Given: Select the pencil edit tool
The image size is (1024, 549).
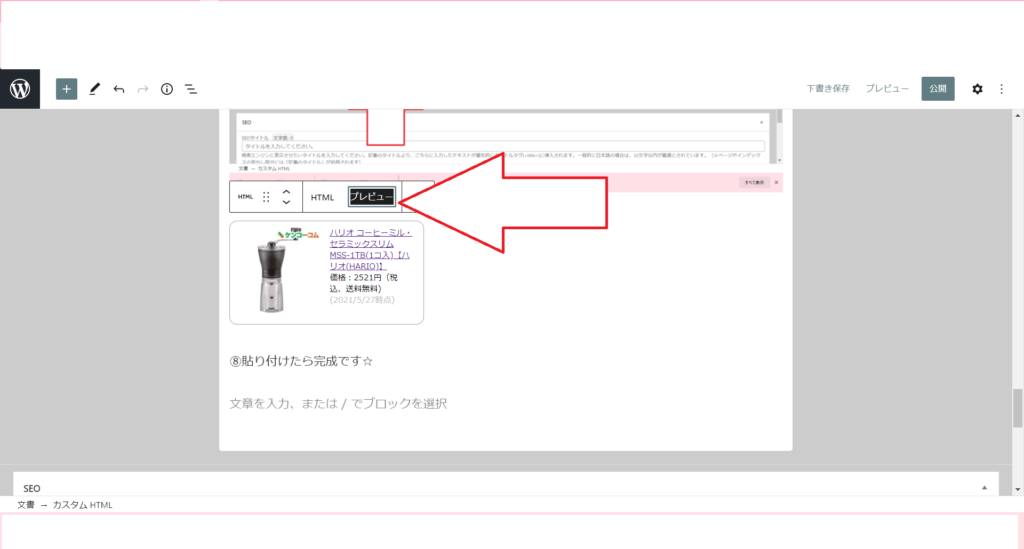Looking at the screenshot, I should [x=94, y=89].
